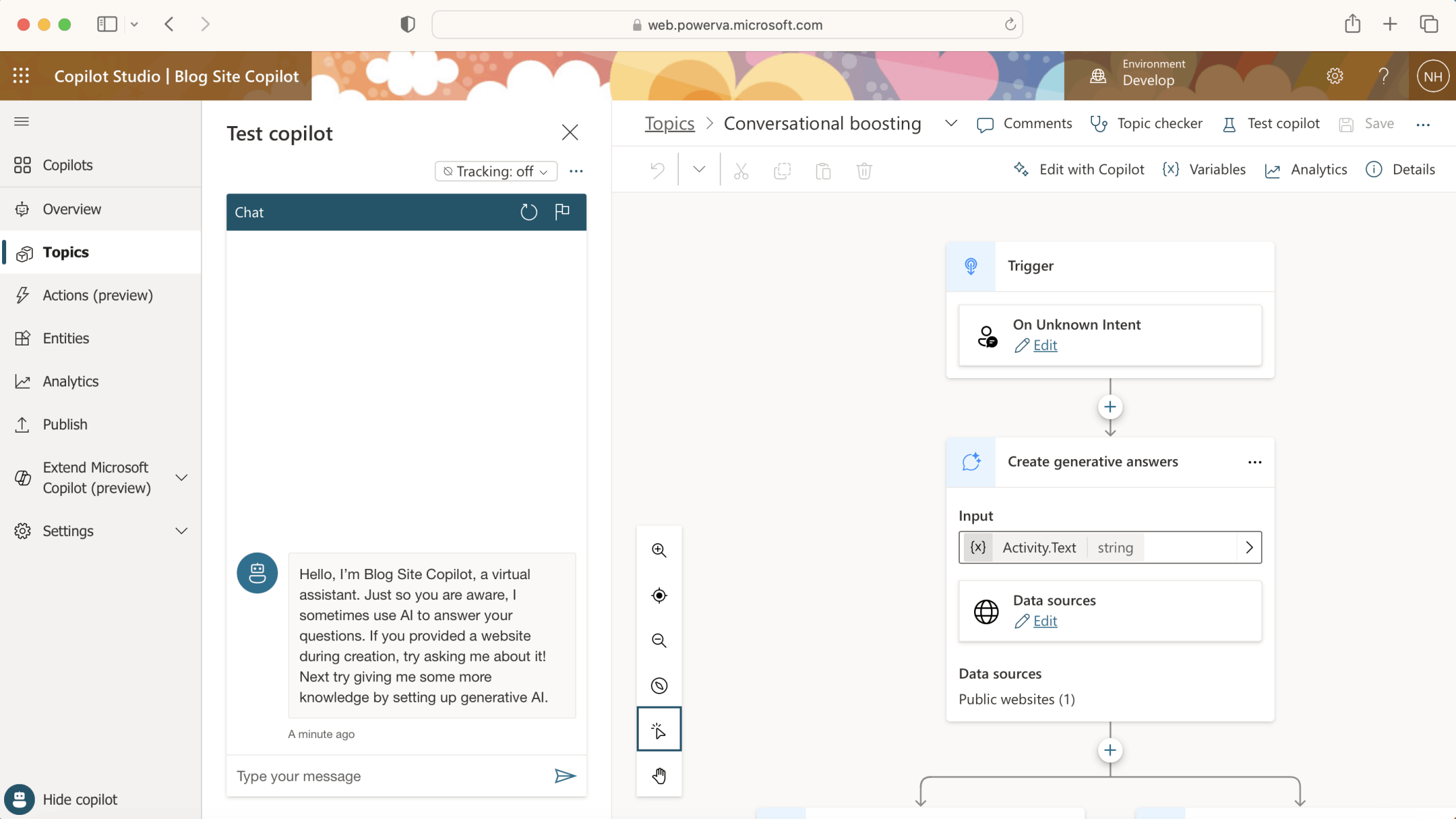Click the Type your message input field
The height and width of the screenshot is (819, 1456).
pos(389,776)
